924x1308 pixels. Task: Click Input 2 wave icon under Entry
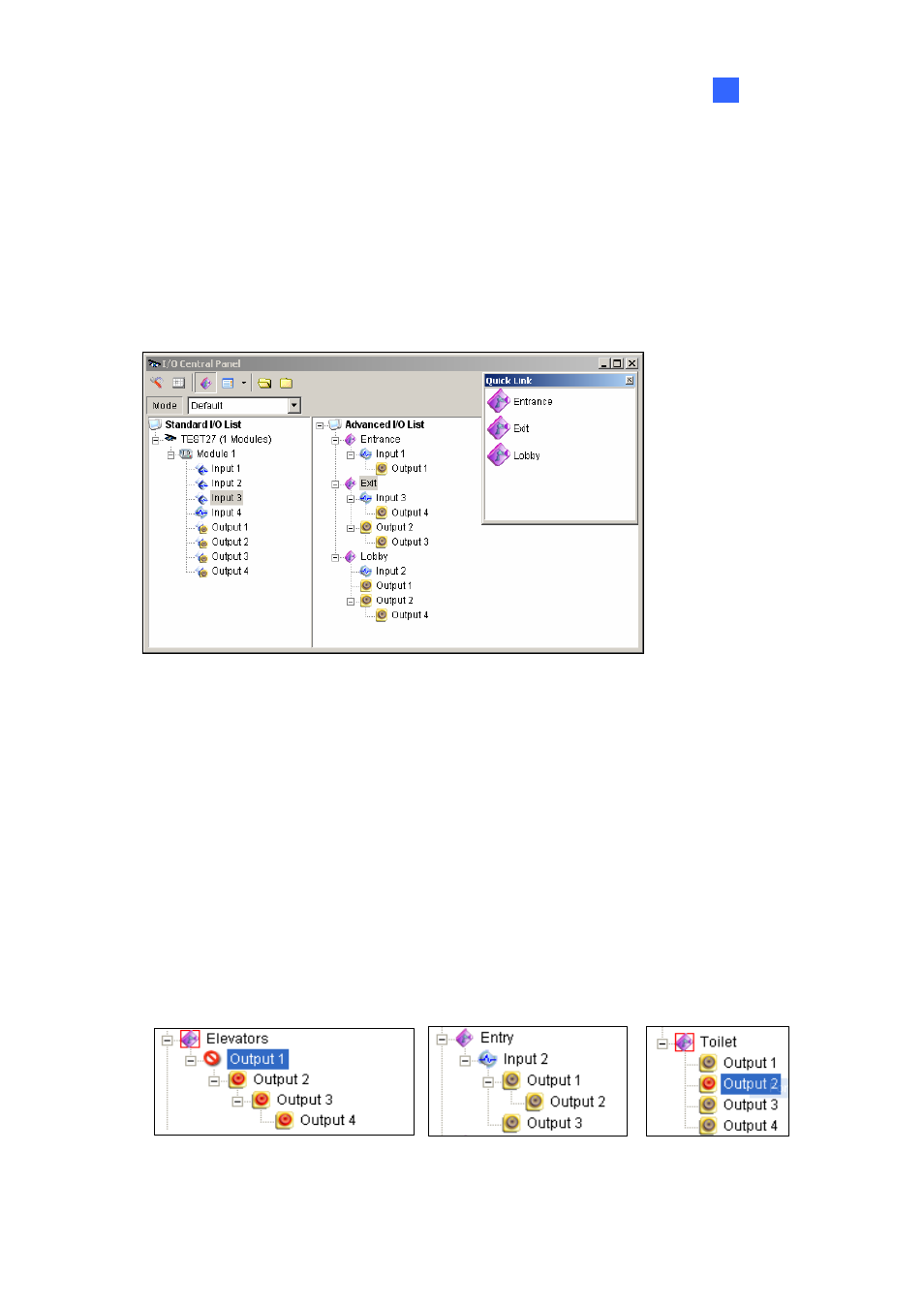click(488, 1059)
